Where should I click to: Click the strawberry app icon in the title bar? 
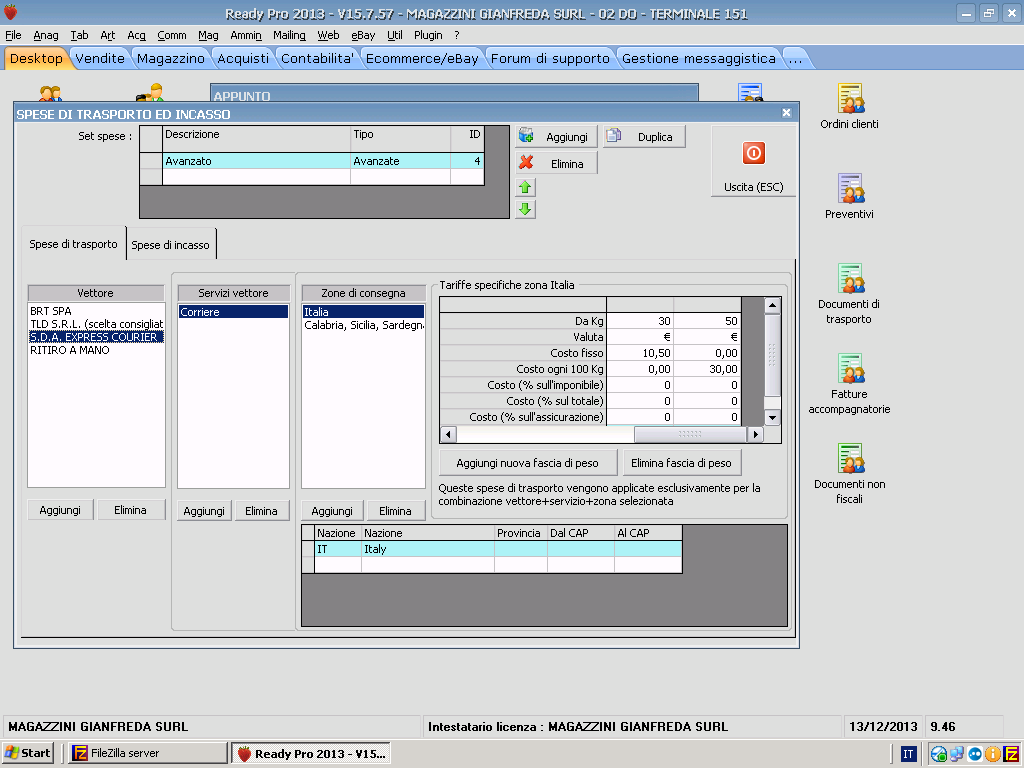[10, 12]
